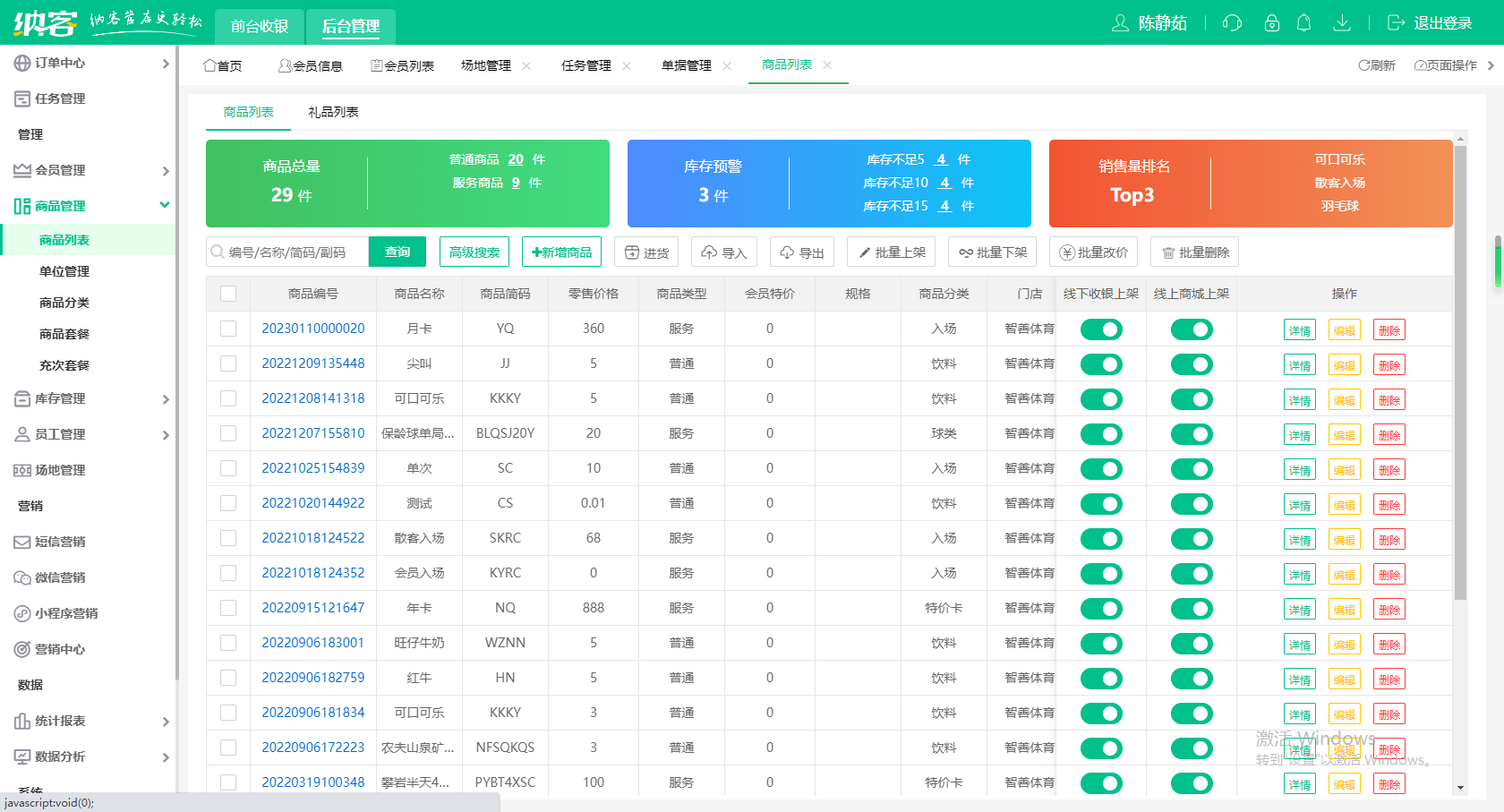Open notifications via the bell icon
Image resolution: width=1504 pixels, height=812 pixels.
(1304, 23)
